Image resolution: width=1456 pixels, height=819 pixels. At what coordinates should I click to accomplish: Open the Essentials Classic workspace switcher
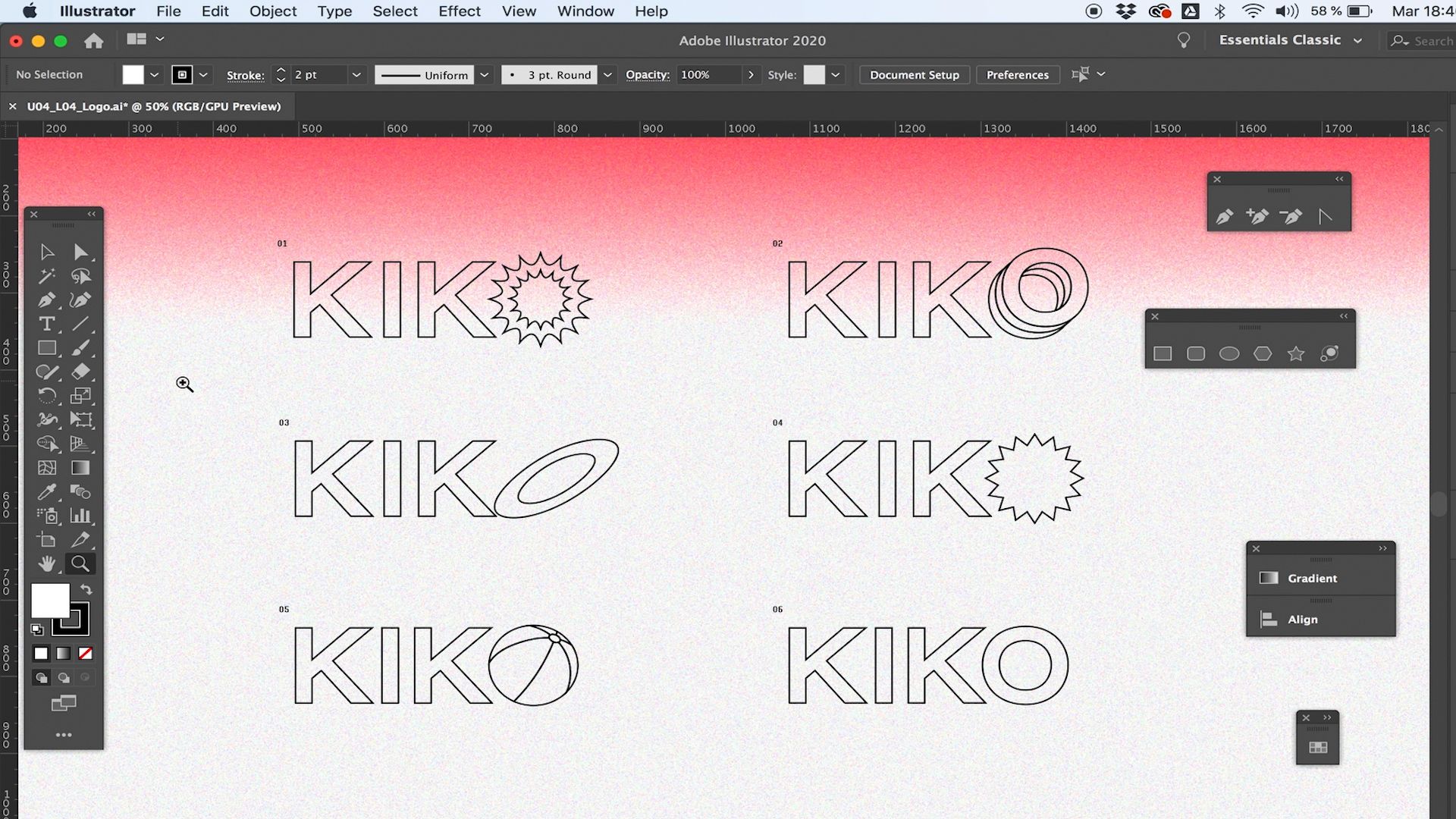pos(1291,40)
